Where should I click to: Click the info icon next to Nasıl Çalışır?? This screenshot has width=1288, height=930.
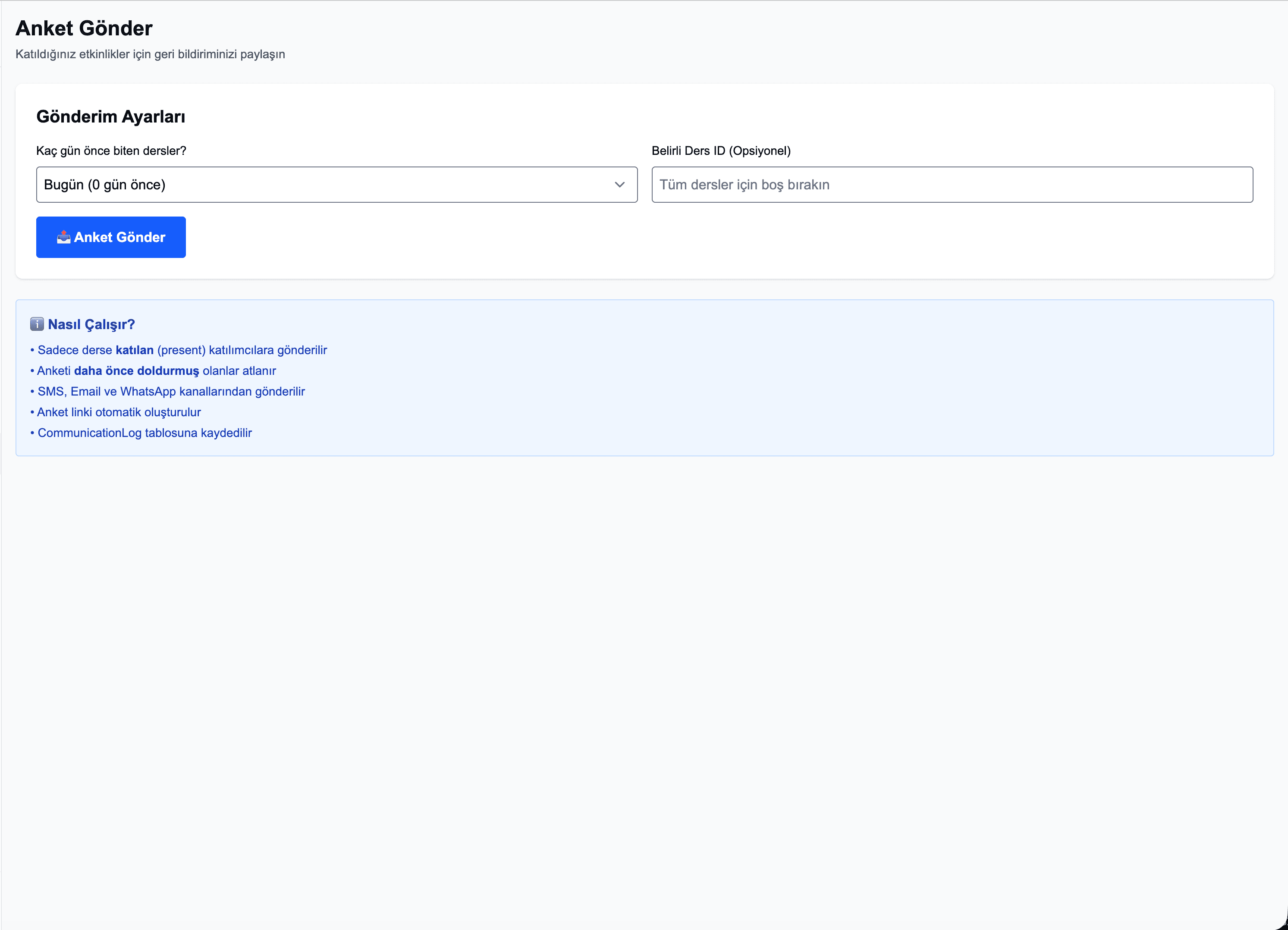pyautogui.click(x=37, y=324)
